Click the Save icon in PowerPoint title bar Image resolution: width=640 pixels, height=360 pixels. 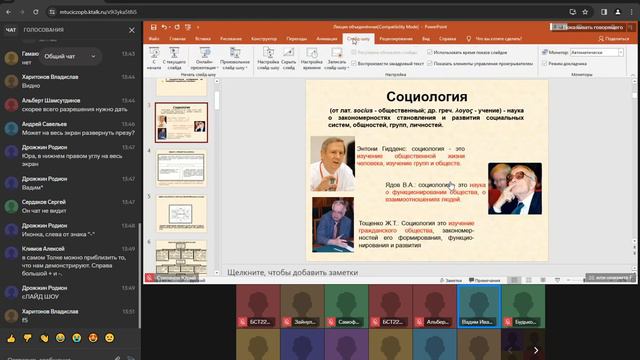coord(153,27)
